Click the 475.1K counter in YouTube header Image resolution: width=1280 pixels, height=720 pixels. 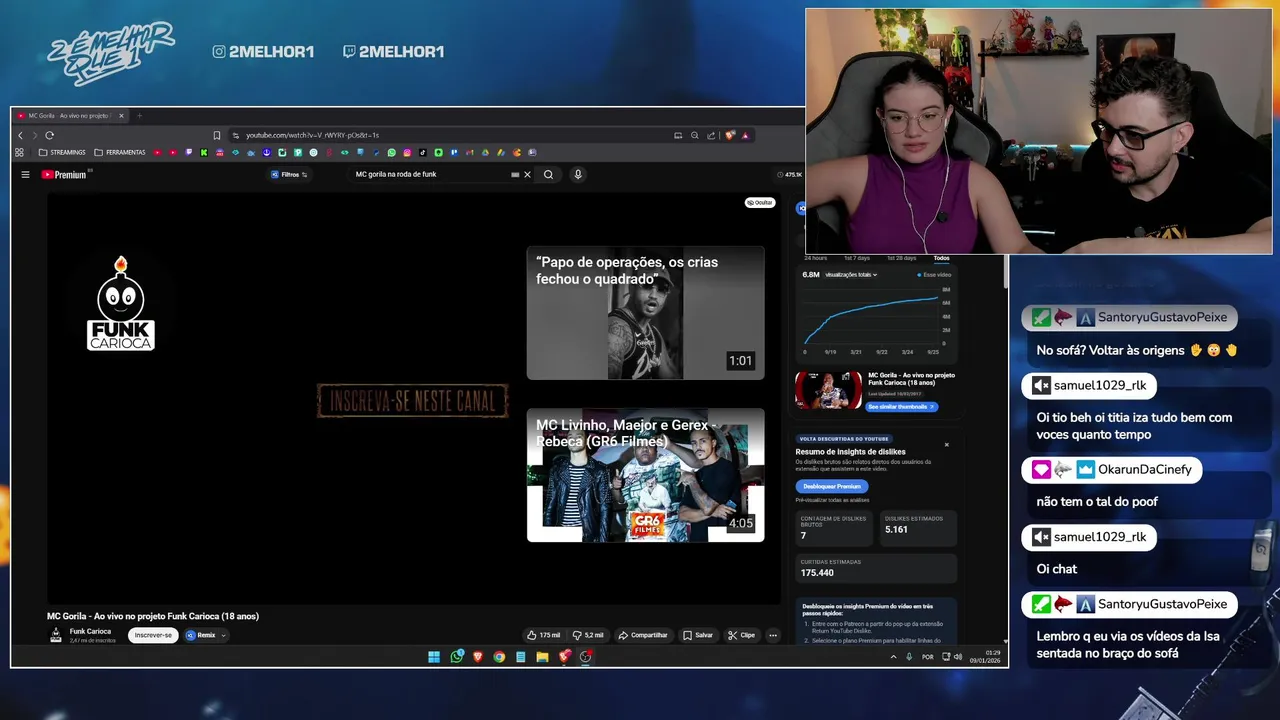pyautogui.click(x=790, y=174)
